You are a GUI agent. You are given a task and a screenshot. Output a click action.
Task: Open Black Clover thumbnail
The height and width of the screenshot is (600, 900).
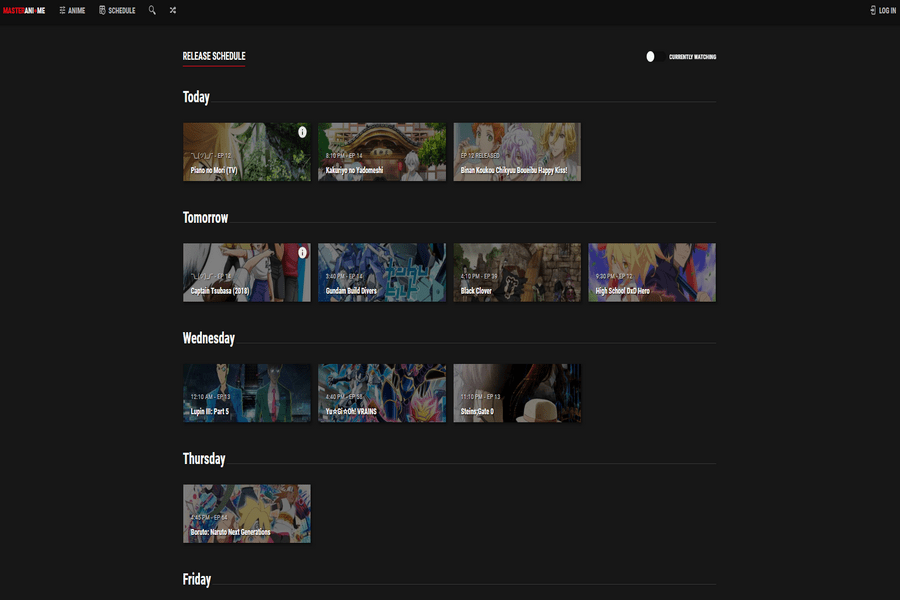pyautogui.click(x=517, y=272)
